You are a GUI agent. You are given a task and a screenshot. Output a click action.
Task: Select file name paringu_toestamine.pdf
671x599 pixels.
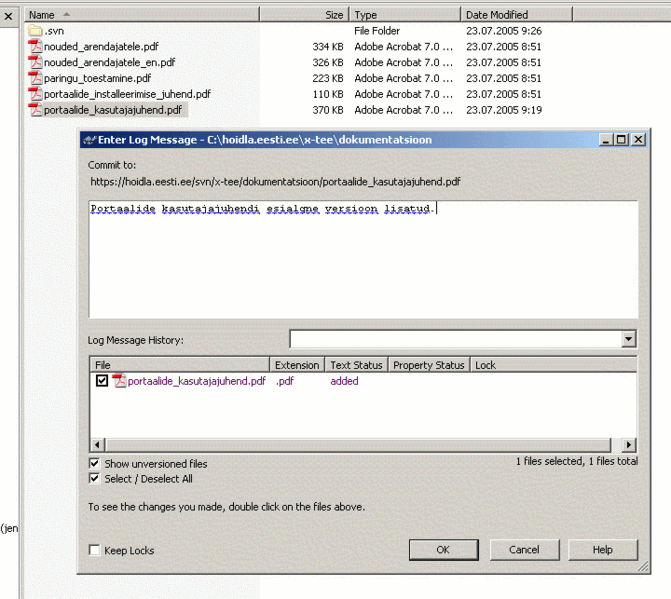pyautogui.click(x=98, y=78)
